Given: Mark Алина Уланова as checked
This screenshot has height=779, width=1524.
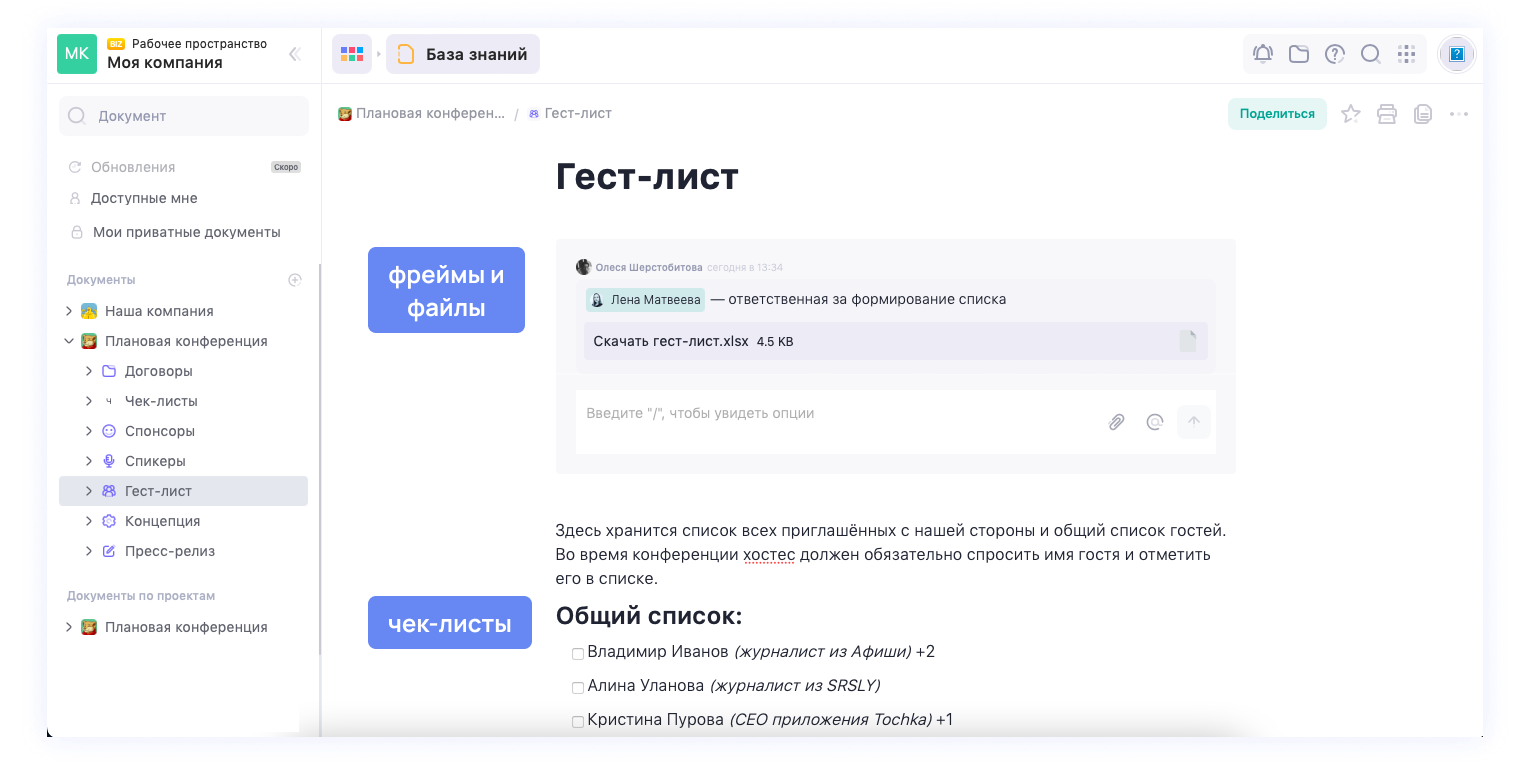Looking at the screenshot, I should pos(577,687).
